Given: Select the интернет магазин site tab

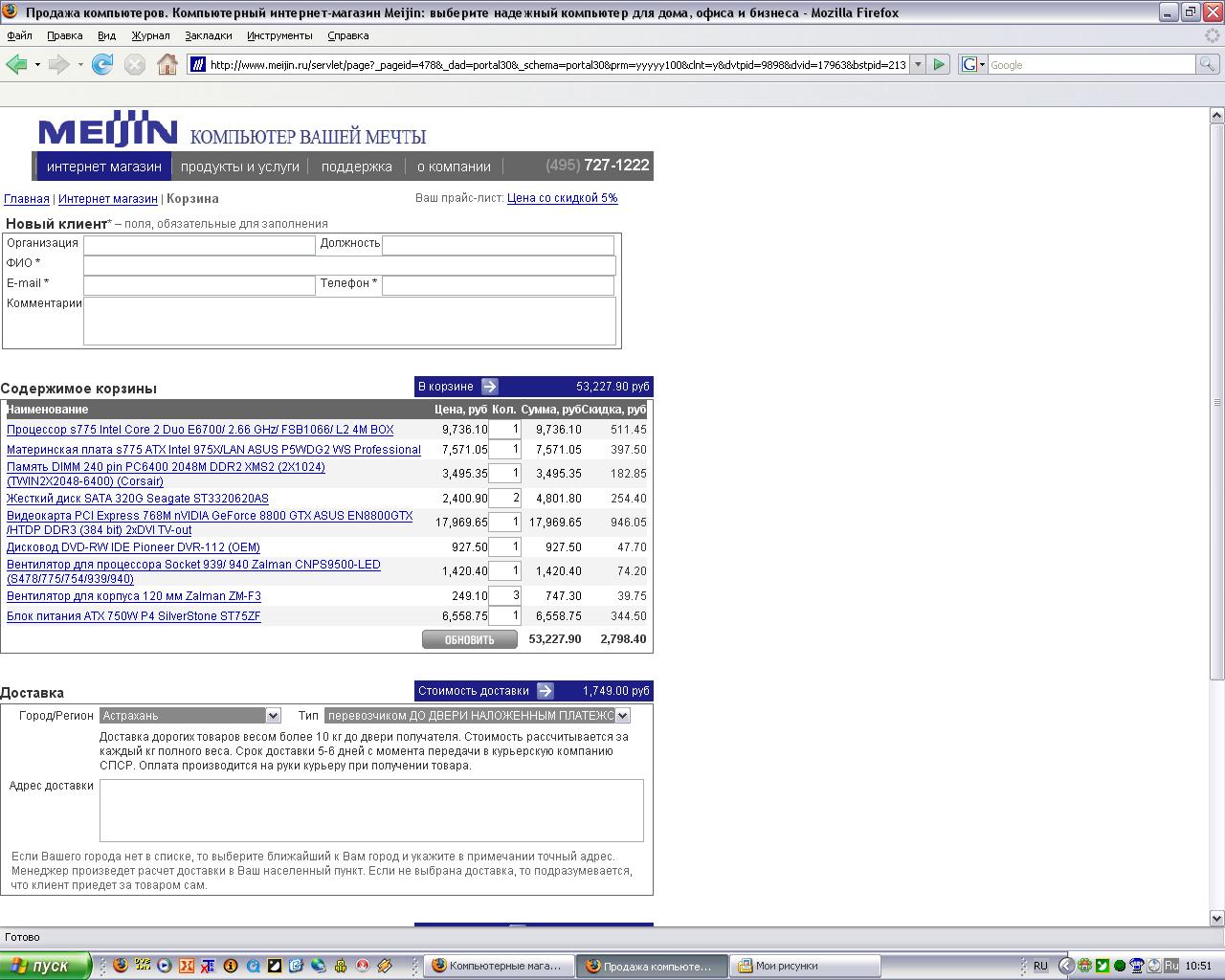Looking at the screenshot, I should coord(103,166).
